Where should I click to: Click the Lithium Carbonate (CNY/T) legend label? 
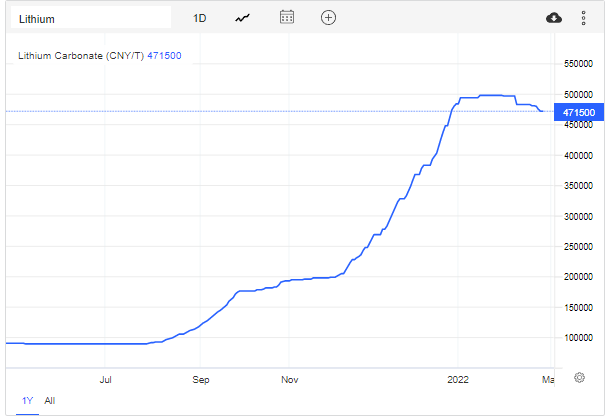[x=81, y=56]
